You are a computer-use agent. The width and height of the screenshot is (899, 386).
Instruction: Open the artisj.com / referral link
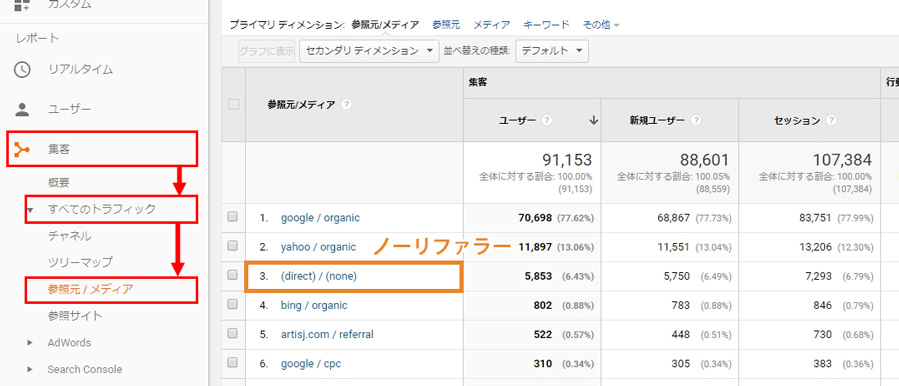click(327, 334)
